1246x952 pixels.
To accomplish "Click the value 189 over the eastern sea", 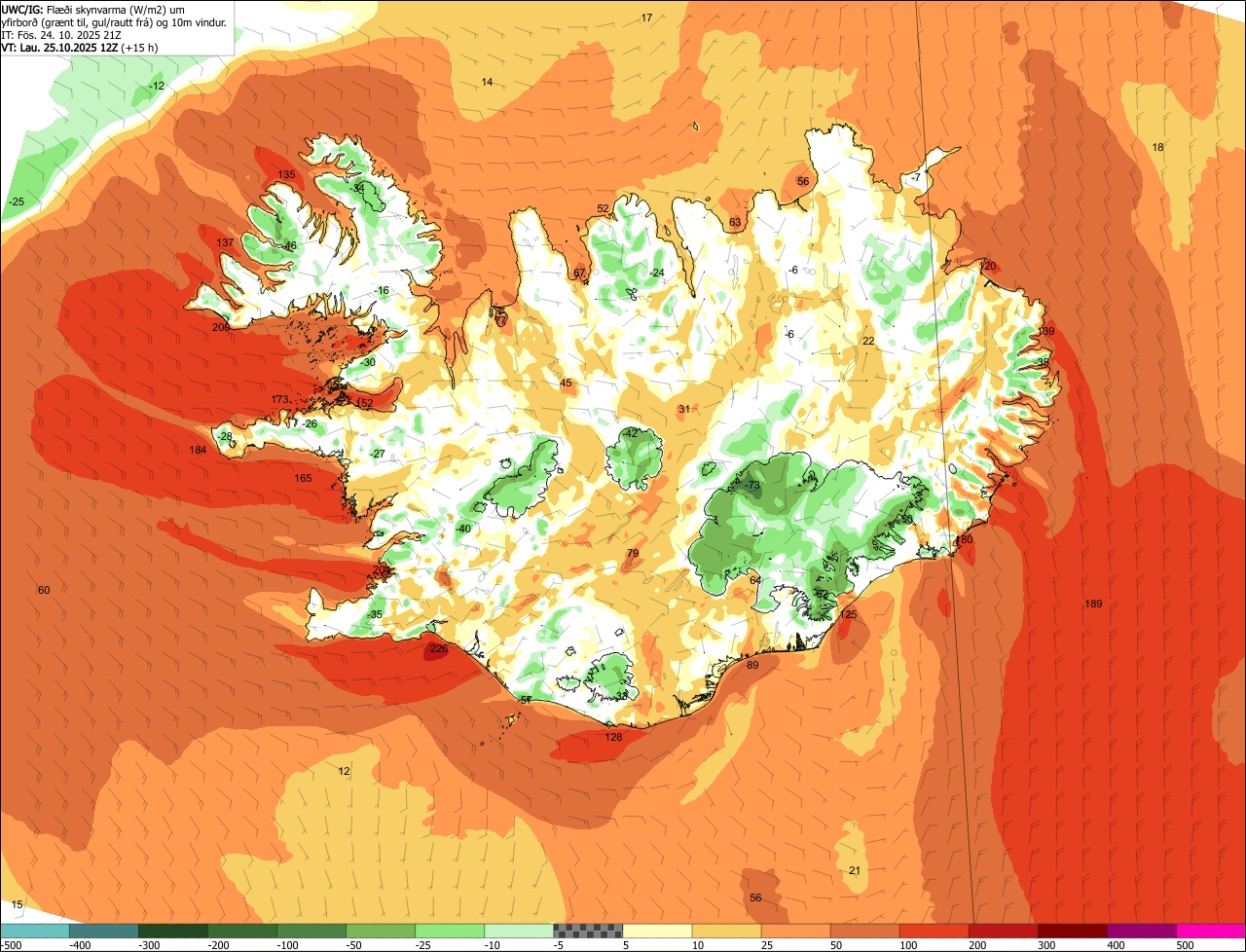I will 1093,604.
